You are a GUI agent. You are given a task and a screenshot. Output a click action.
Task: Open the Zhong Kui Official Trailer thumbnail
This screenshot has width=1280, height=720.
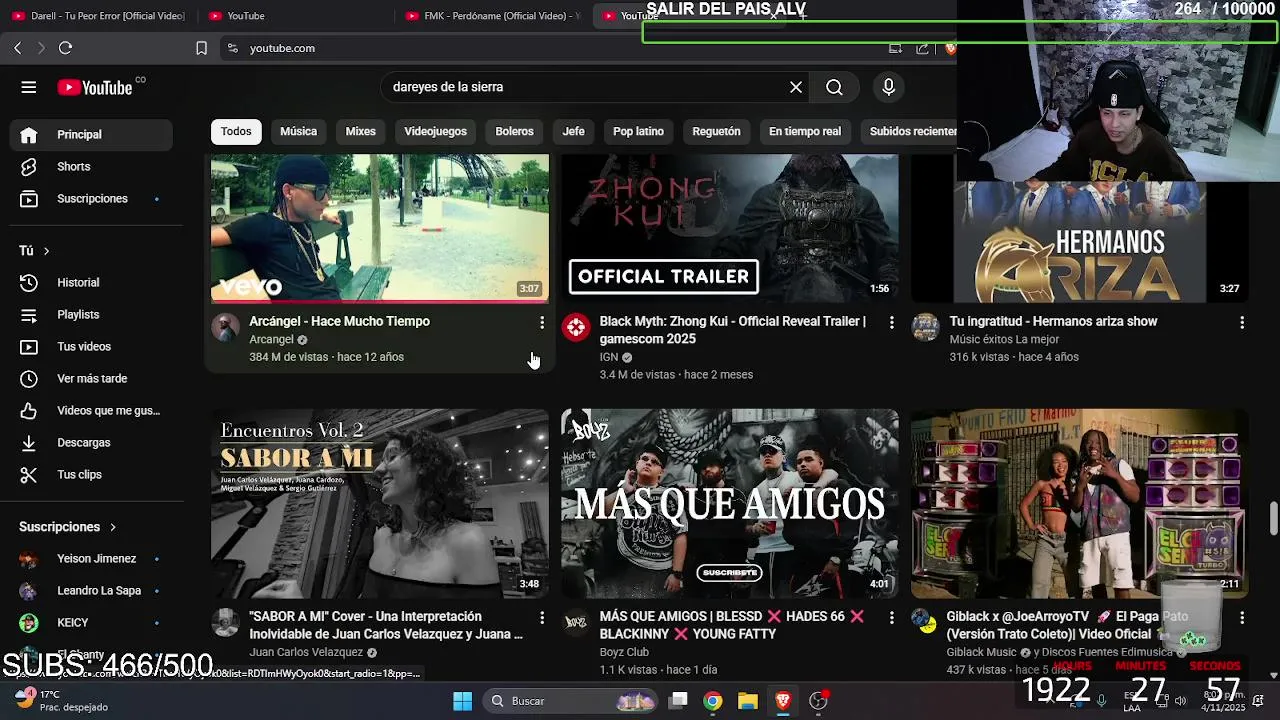click(x=730, y=228)
